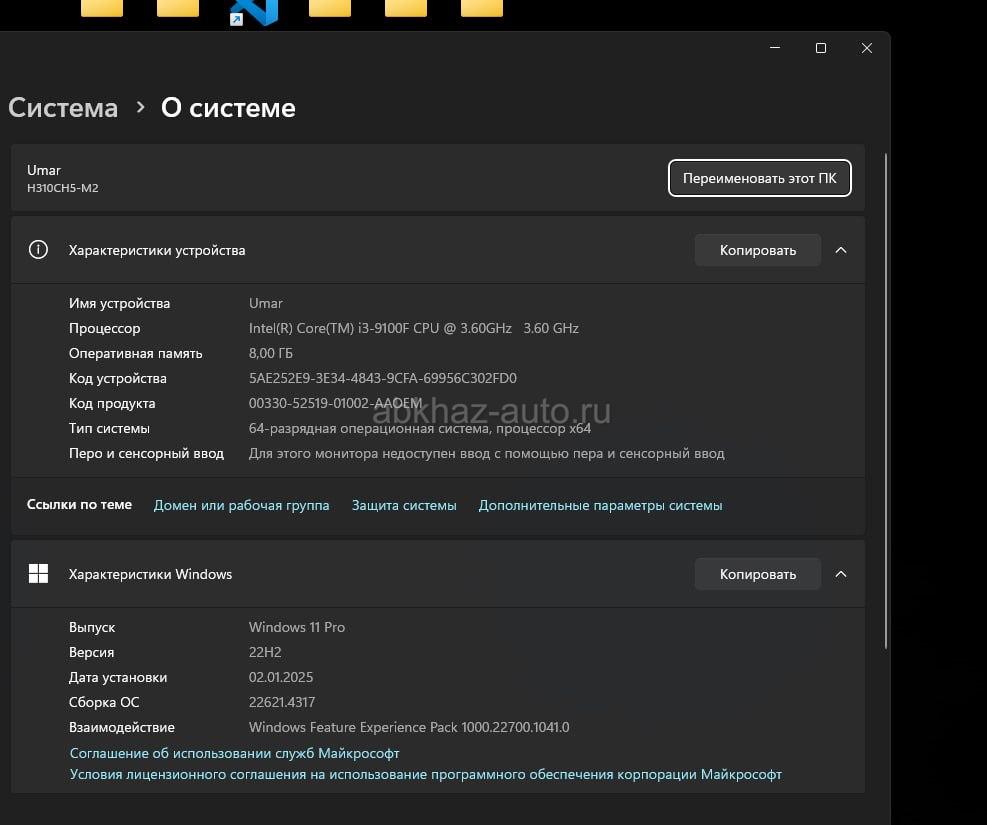The image size is (987, 825).
Task: Collapse the Характеристики Windows section
Action: click(x=841, y=574)
